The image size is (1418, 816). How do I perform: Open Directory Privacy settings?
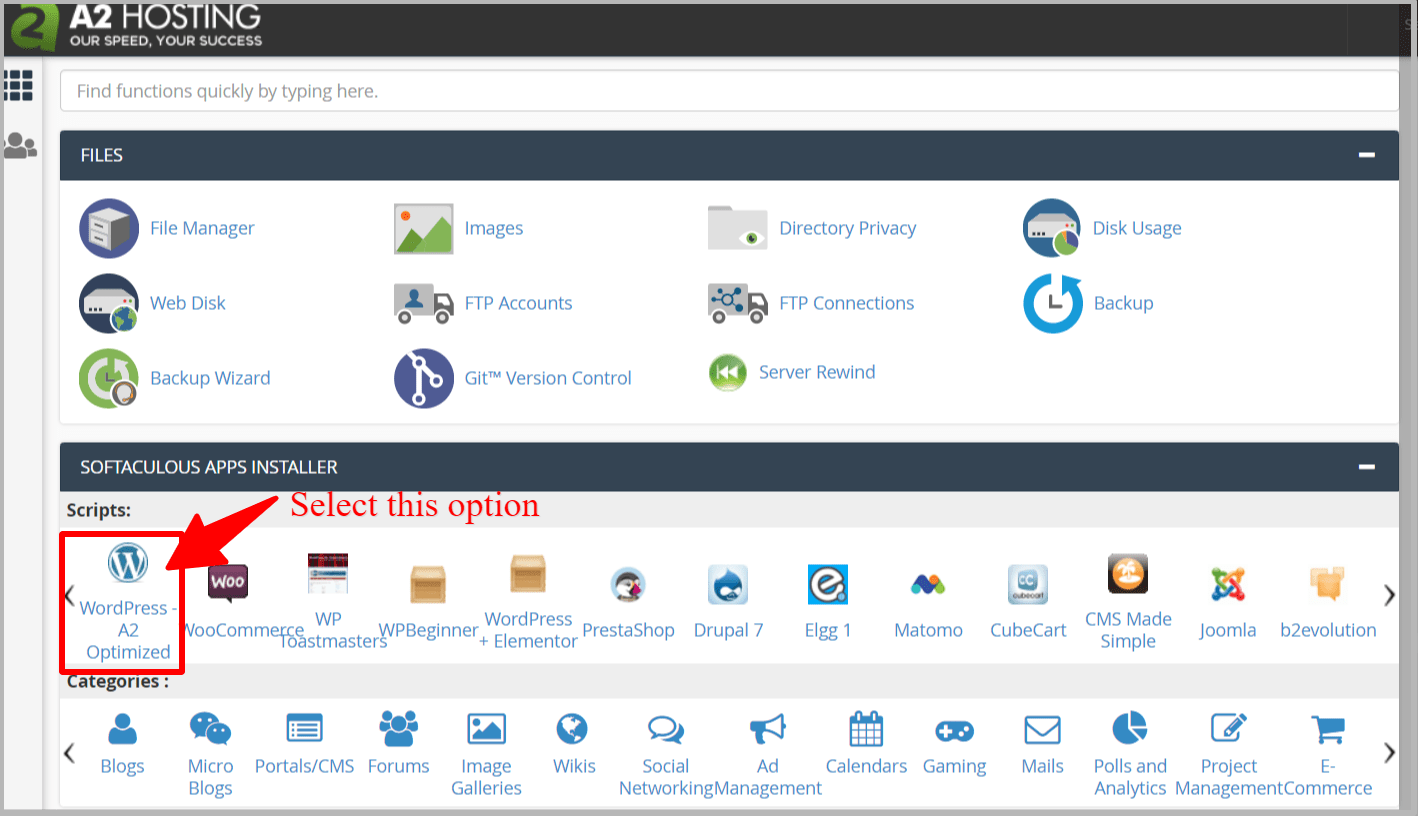point(847,227)
